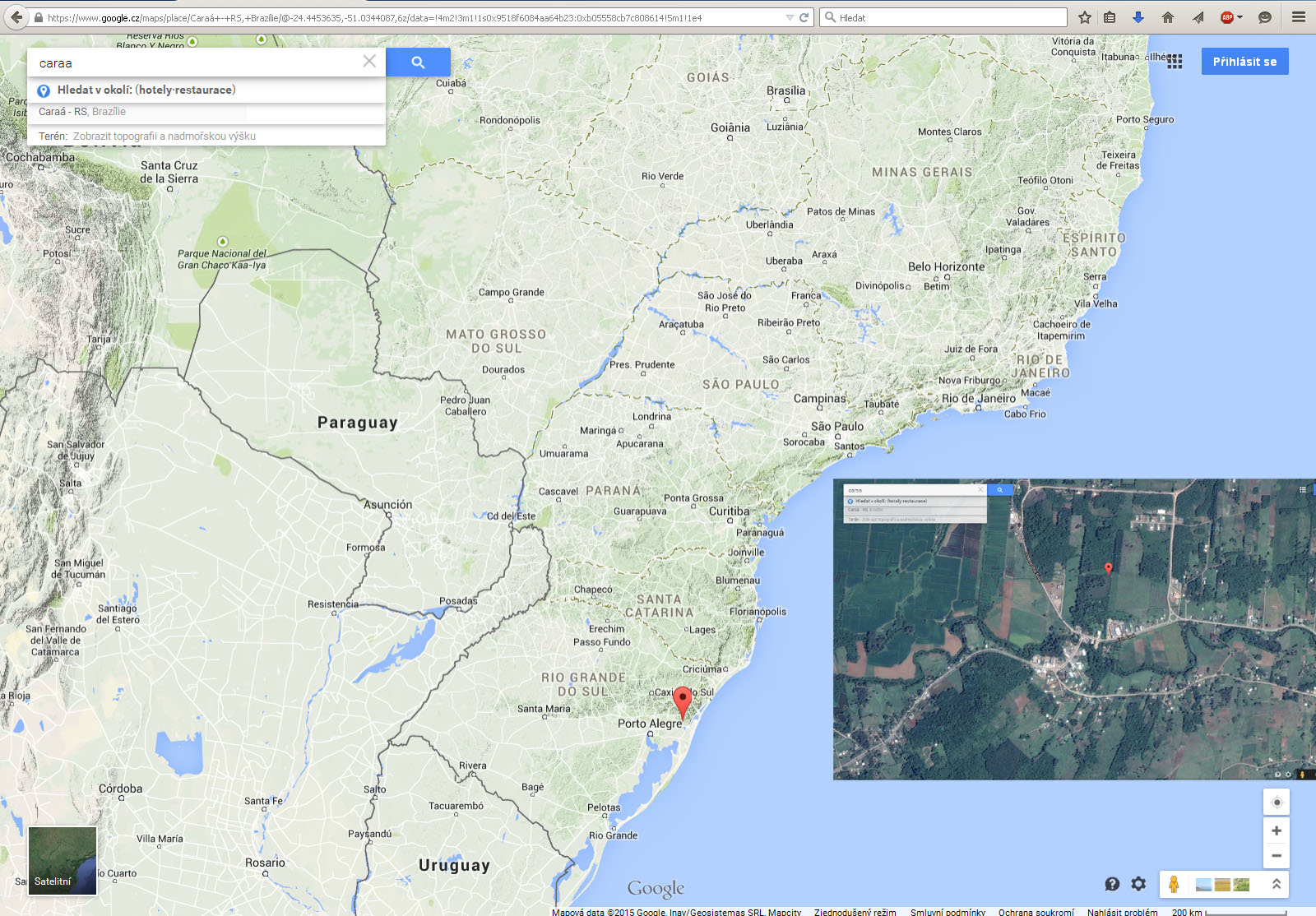
Task: Zoom in with the plus button
Action: coord(1277,830)
